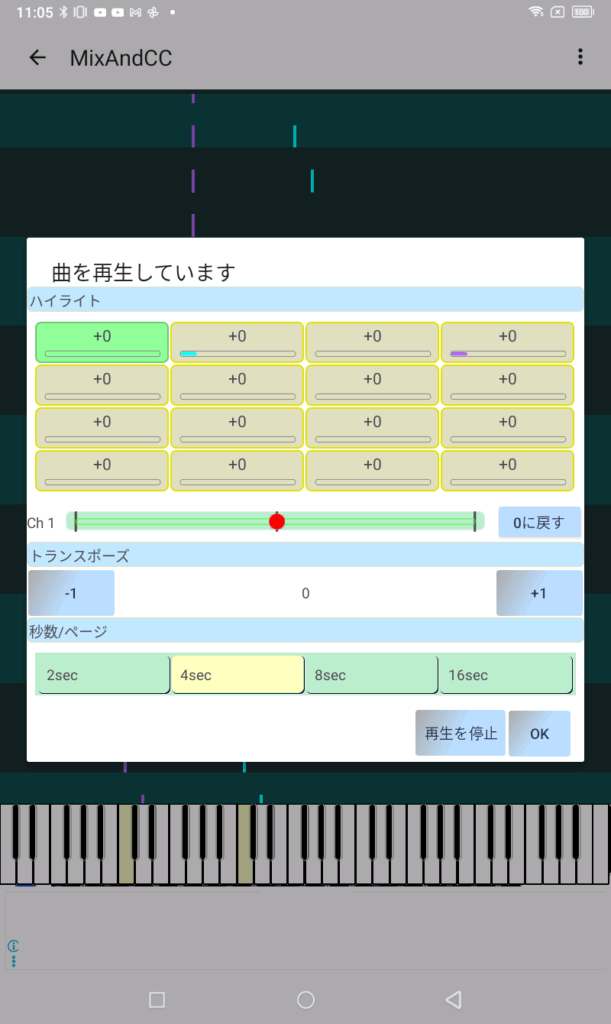Click the red knob on Ch 1 slider

277,521
